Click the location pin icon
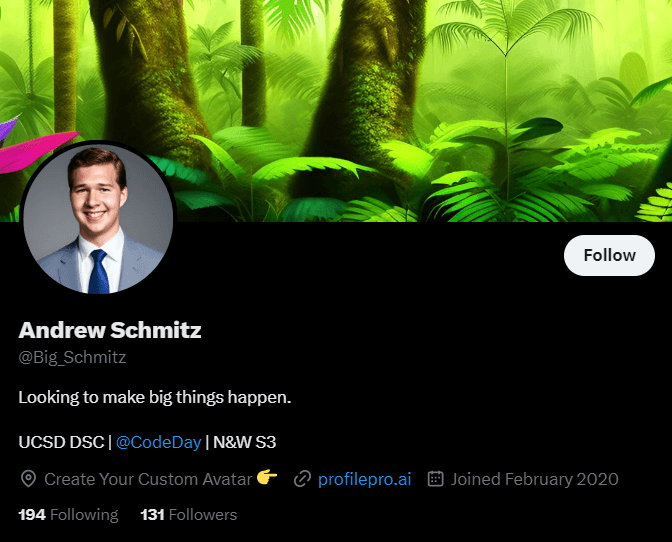 tap(28, 479)
